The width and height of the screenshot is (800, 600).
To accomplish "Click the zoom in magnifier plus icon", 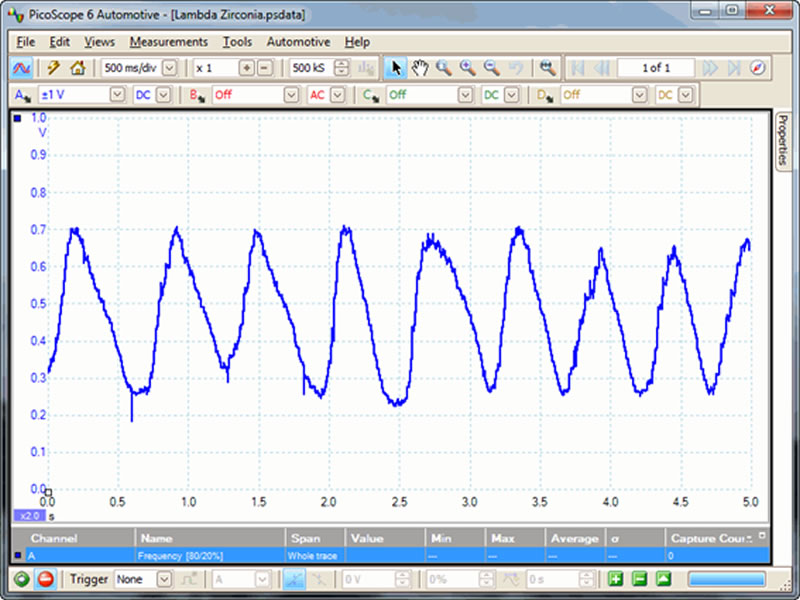I will coord(467,68).
